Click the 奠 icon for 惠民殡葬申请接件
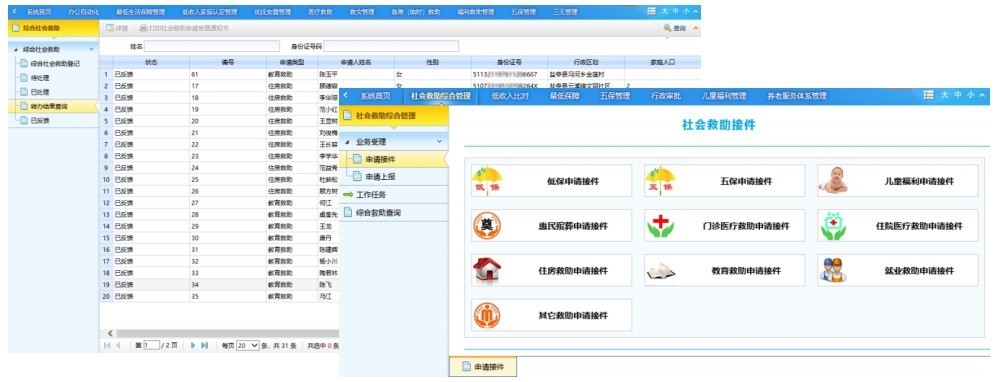The width and height of the screenshot is (994, 382). click(487, 226)
